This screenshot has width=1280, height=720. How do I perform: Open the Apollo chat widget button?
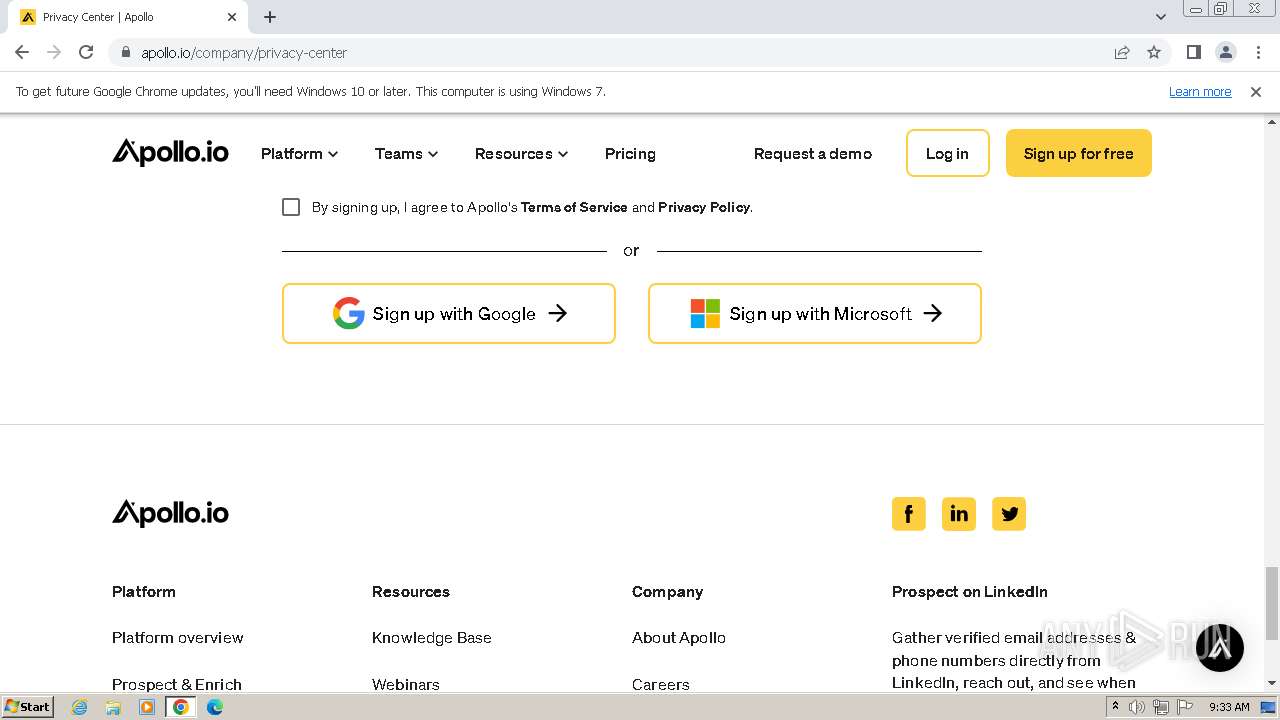click(x=1220, y=647)
